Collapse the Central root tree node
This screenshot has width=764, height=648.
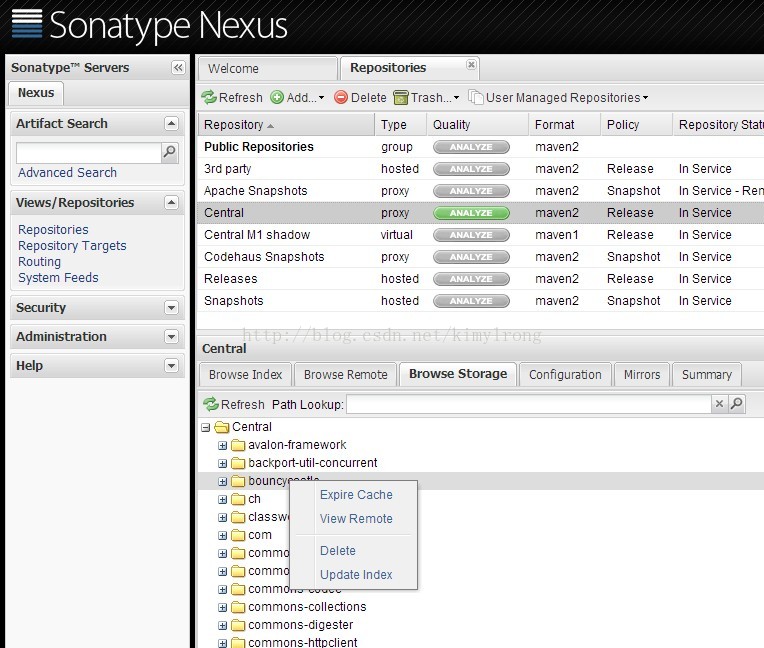click(x=206, y=428)
